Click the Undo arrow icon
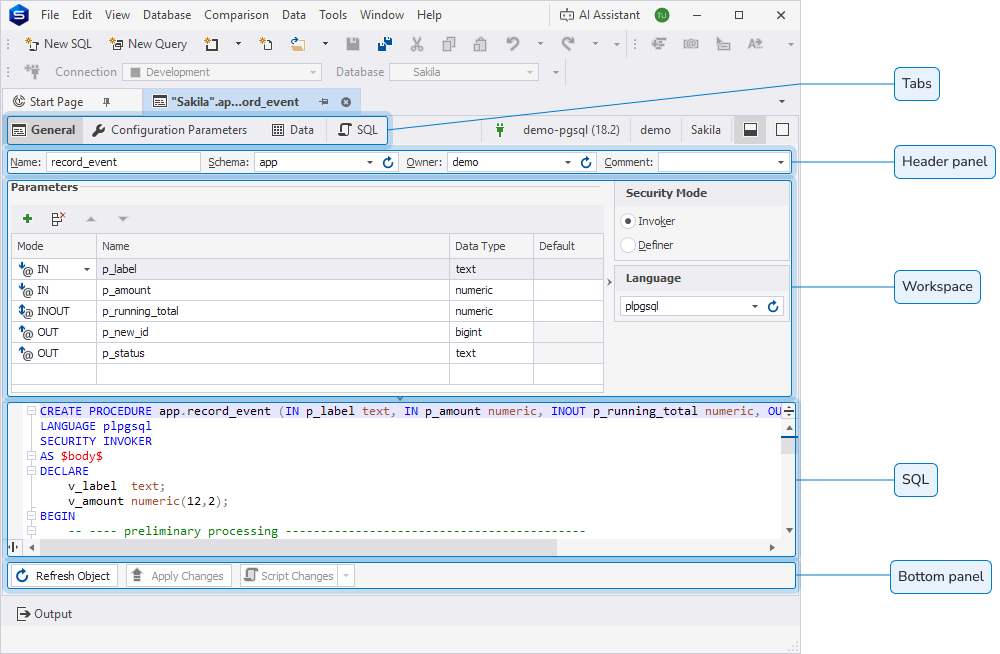 click(513, 44)
